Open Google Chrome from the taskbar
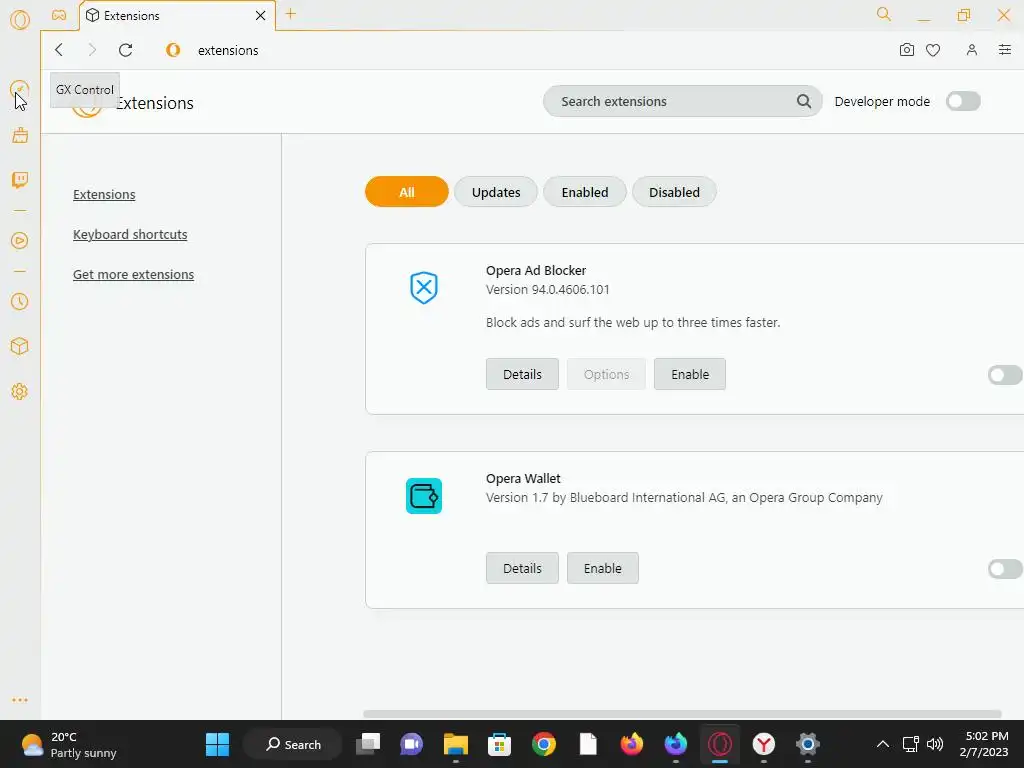Viewport: 1024px width, 768px height. click(x=543, y=744)
